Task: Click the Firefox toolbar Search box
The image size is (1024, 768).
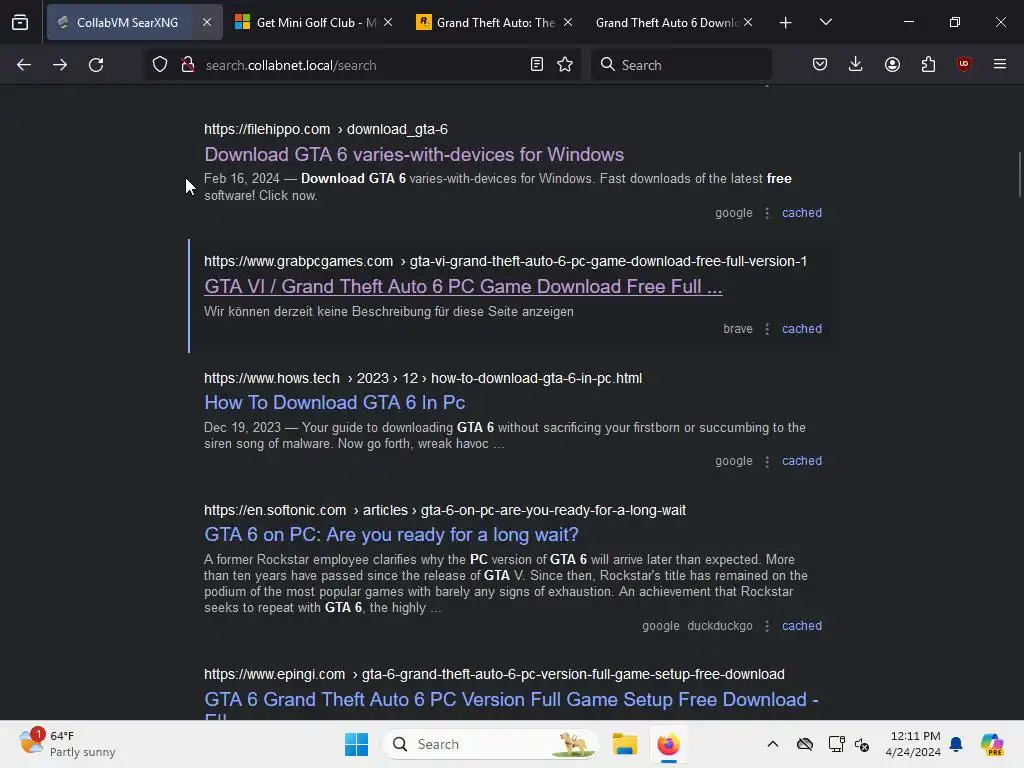Action: [681, 65]
